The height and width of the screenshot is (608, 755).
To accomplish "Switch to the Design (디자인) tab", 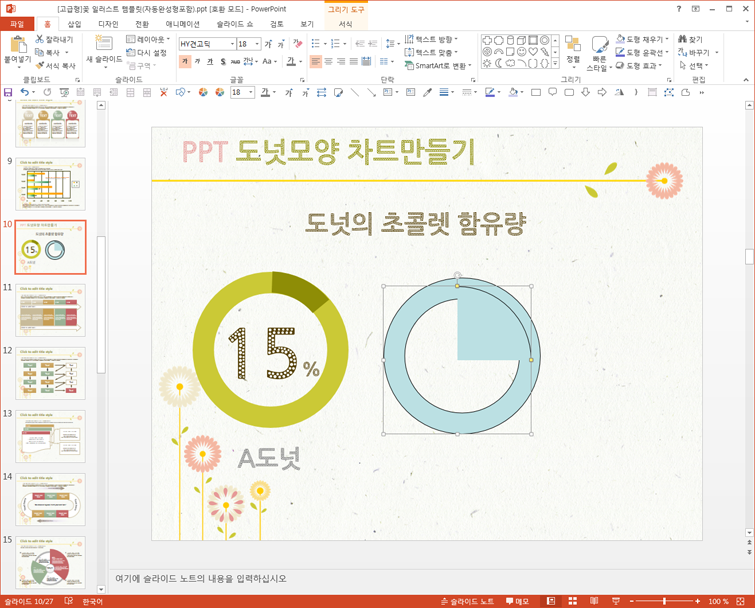I will coord(108,24).
